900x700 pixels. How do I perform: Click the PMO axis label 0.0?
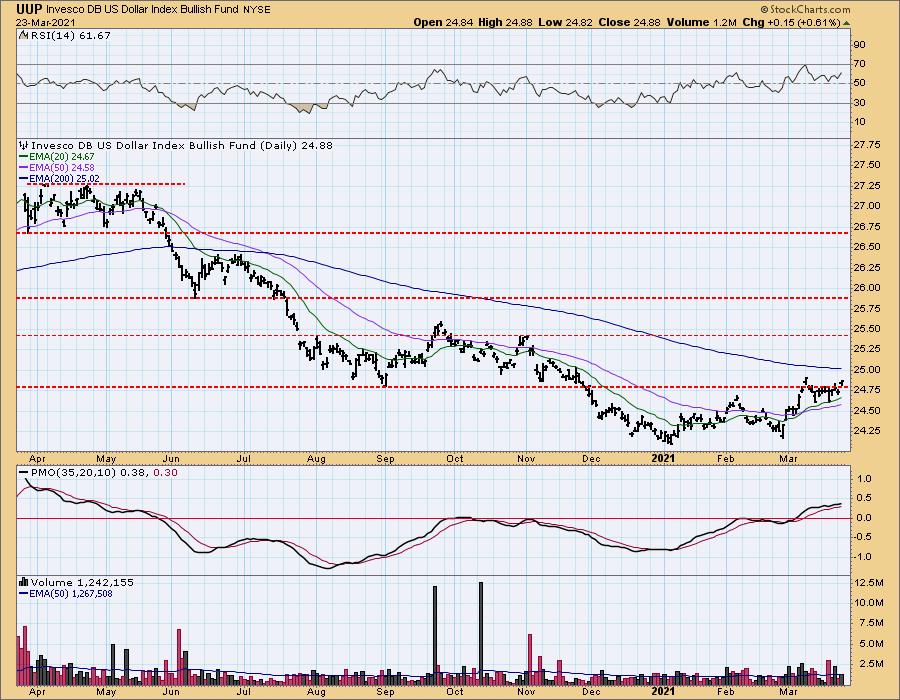(x=864, y=518)
